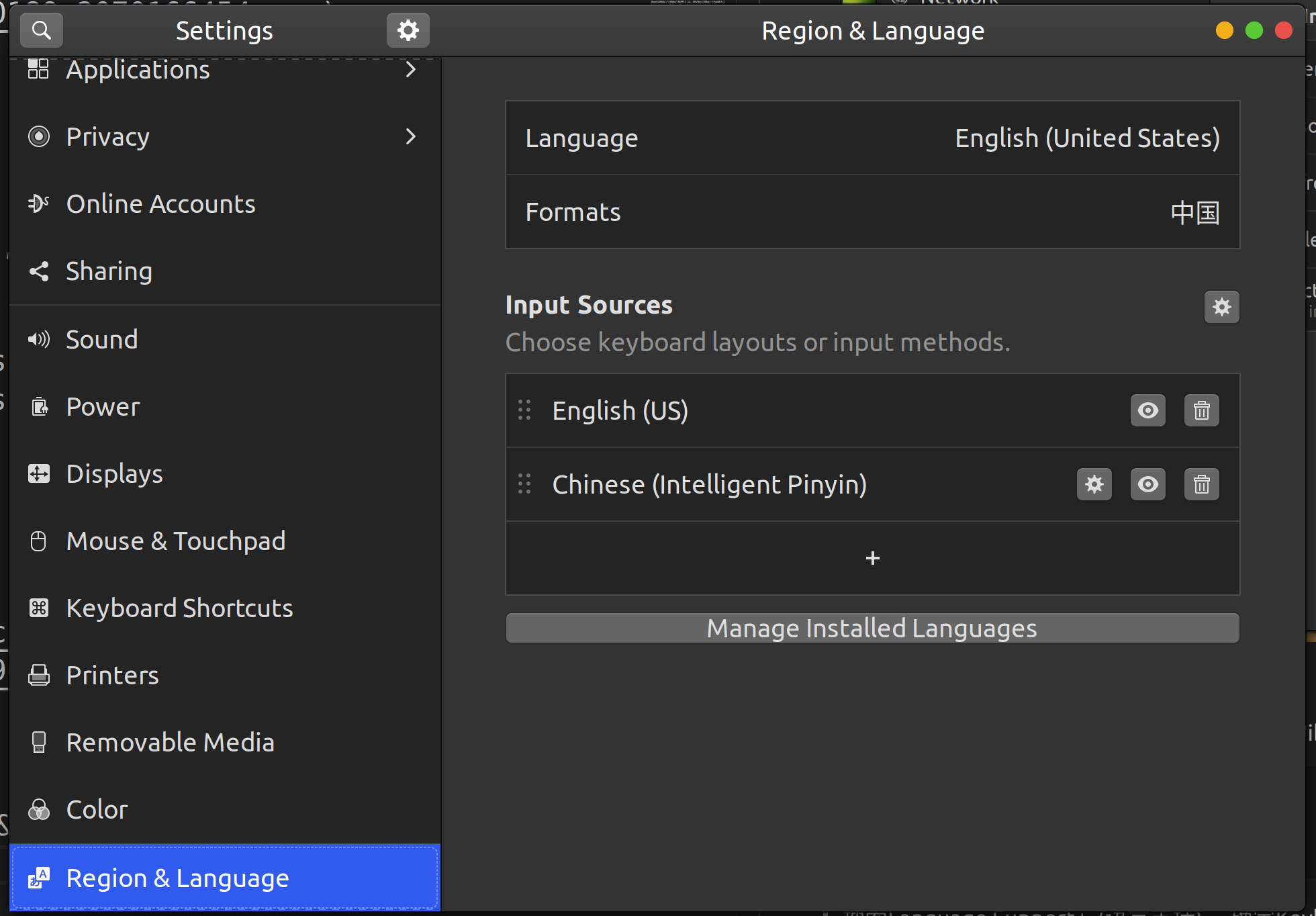
Task: Expand the Applications submenu chevron
Action: pos(411,70)
